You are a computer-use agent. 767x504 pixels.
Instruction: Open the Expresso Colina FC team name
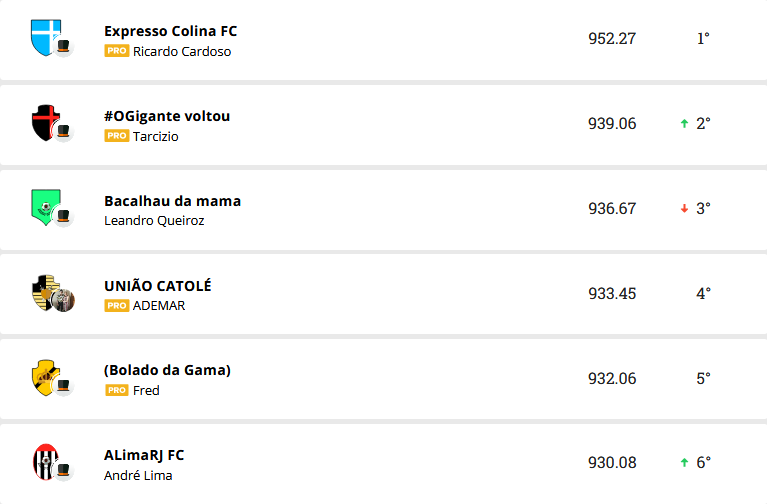click(x=170, y=31)
